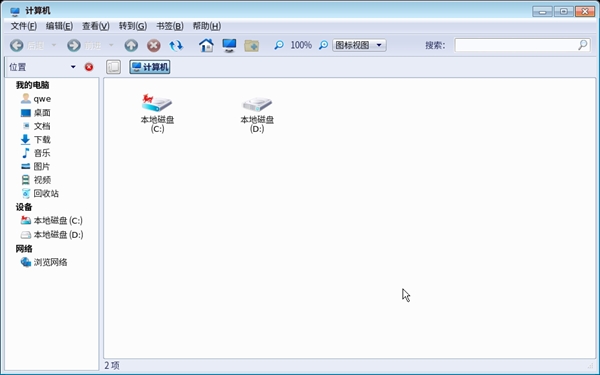Toggle the location text entry button
Image resolution: width=600 pixels, height=375 pixels.
[x=113, y=67]
